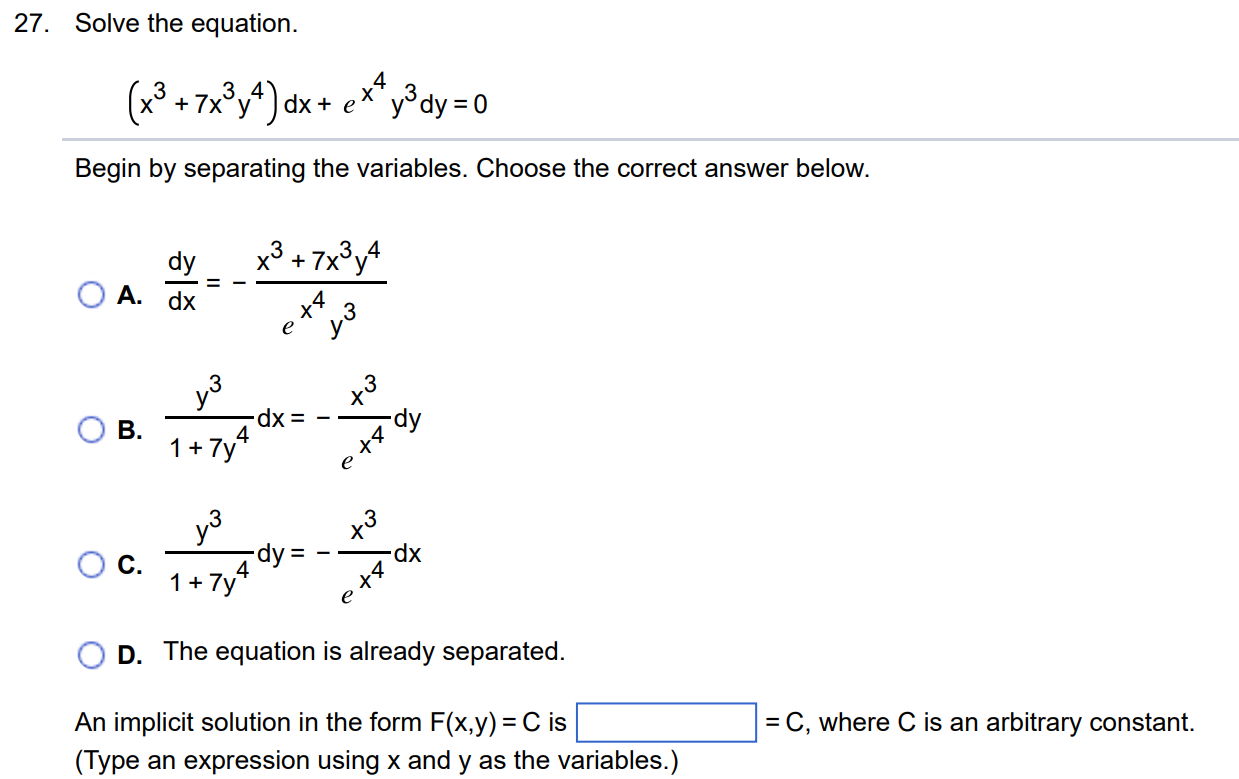Click the '= C' label beside the answer box
Viewport: 1239px width, 779px height.
[x=785, y=722]
